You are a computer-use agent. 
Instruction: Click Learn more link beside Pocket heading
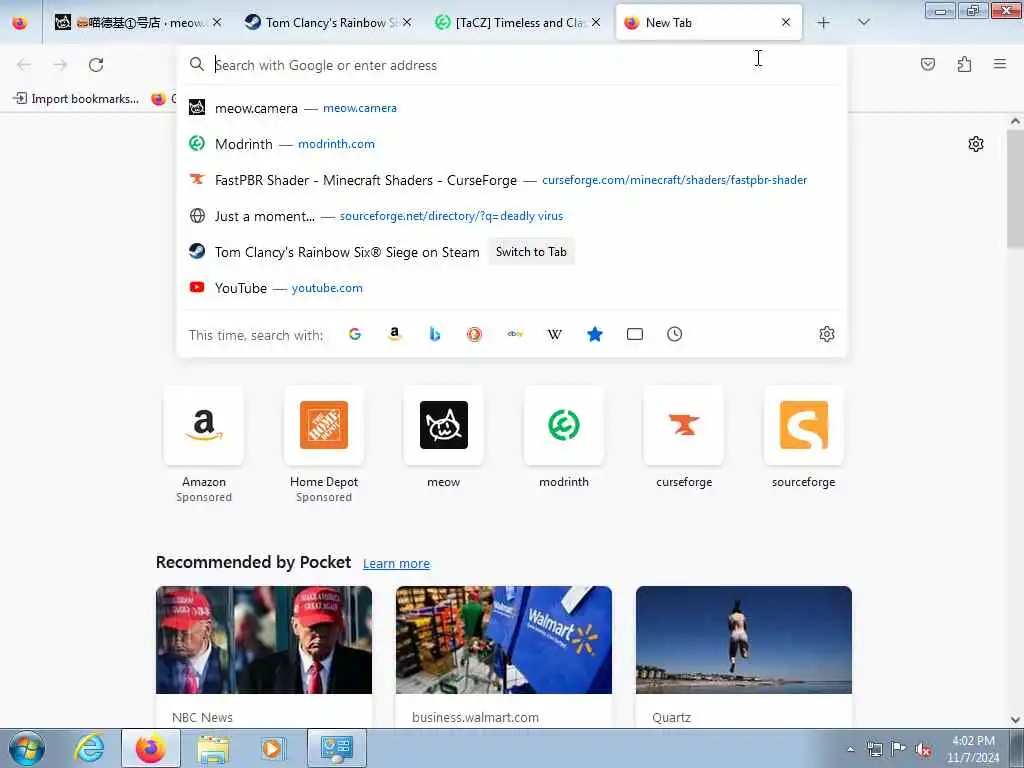point(396,564)
